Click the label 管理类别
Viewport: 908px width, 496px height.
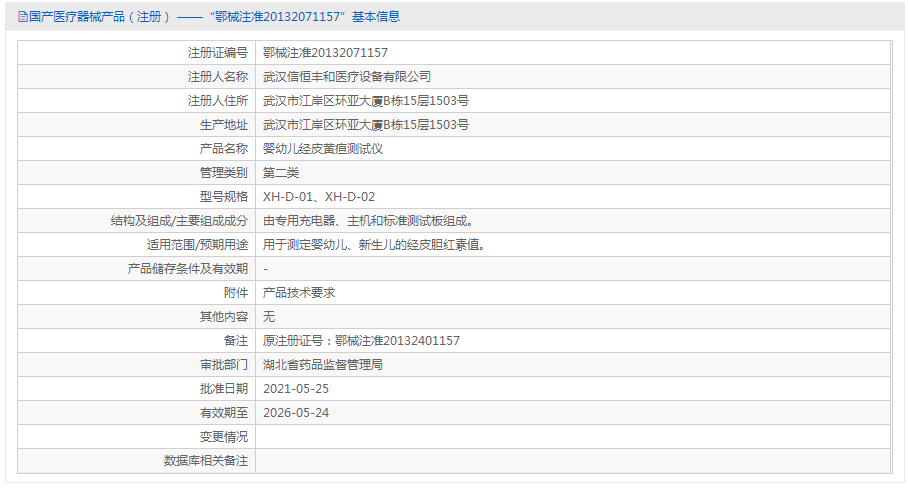(x=224, y=172)
